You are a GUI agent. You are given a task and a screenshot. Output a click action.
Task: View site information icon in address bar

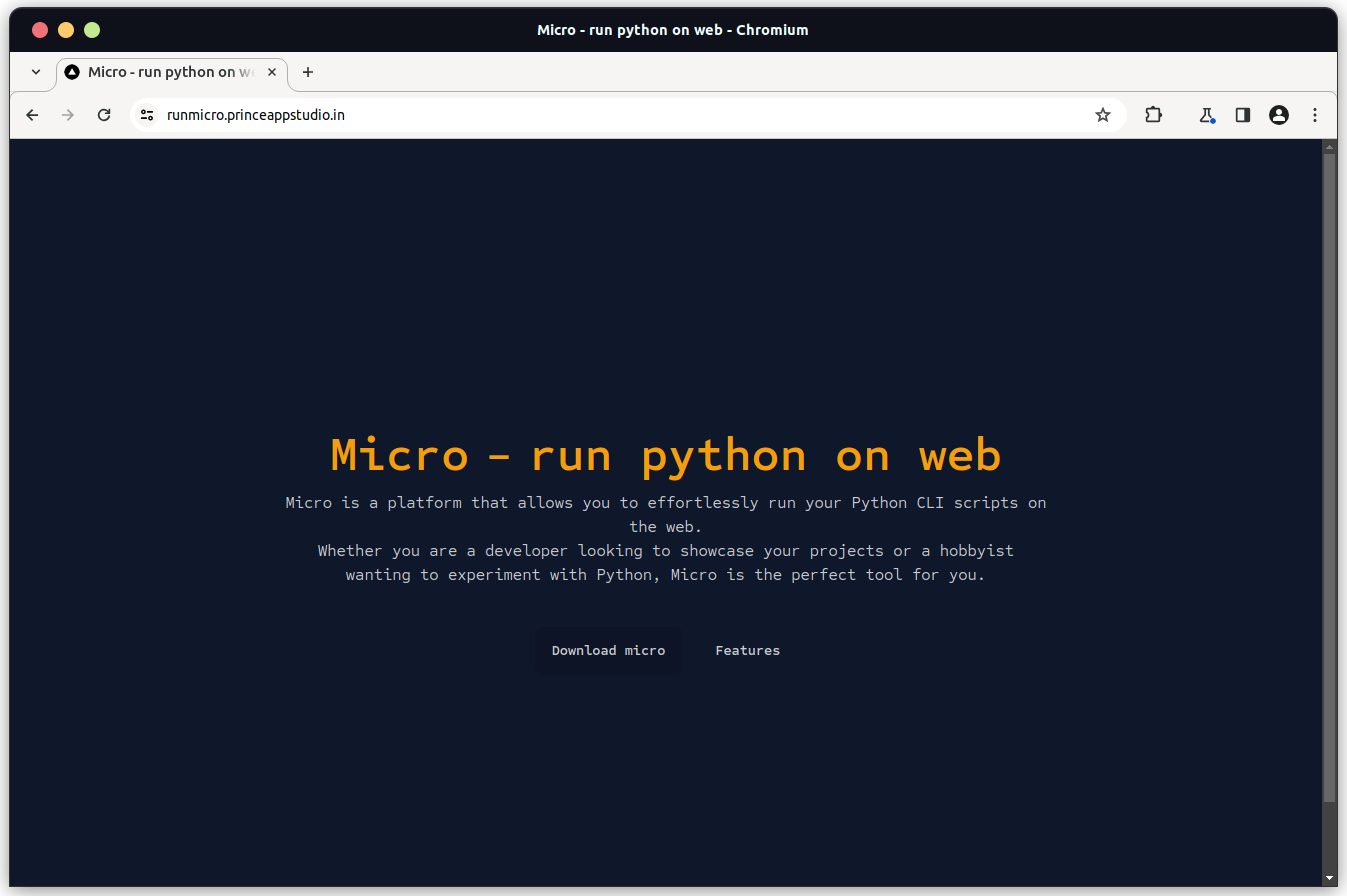coord(147,115)
